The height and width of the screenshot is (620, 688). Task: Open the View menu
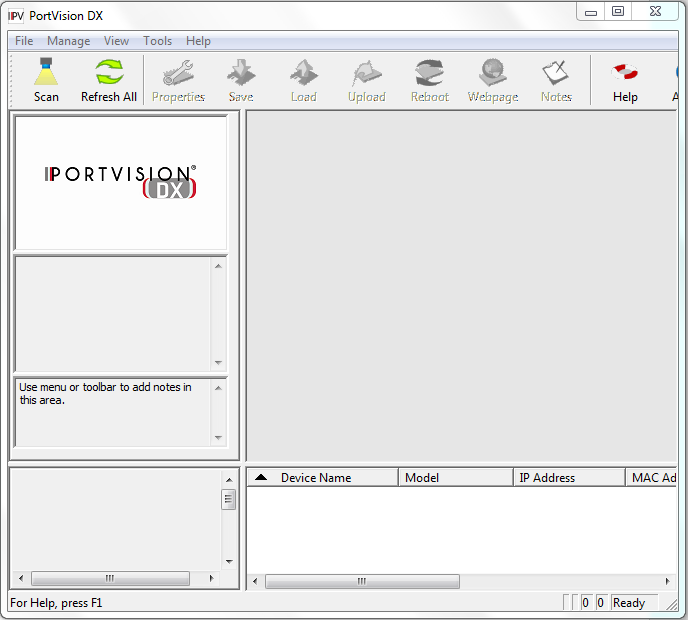(116, 41)
